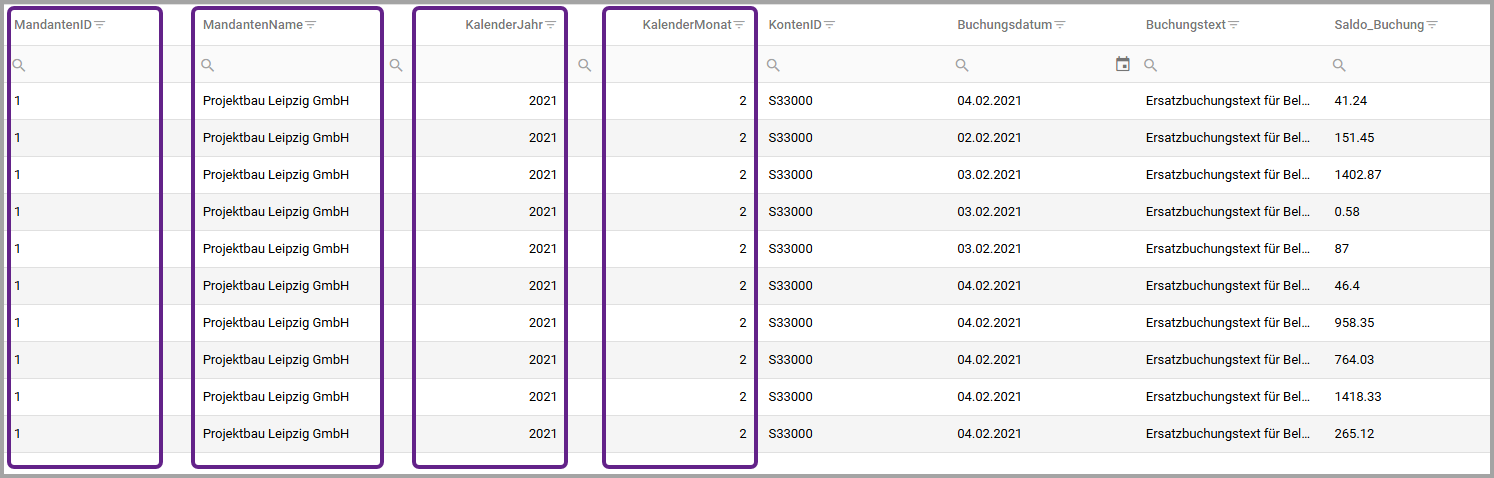
Task: Click the filter icon beside MandantenName header
Action: coord(311,25)
